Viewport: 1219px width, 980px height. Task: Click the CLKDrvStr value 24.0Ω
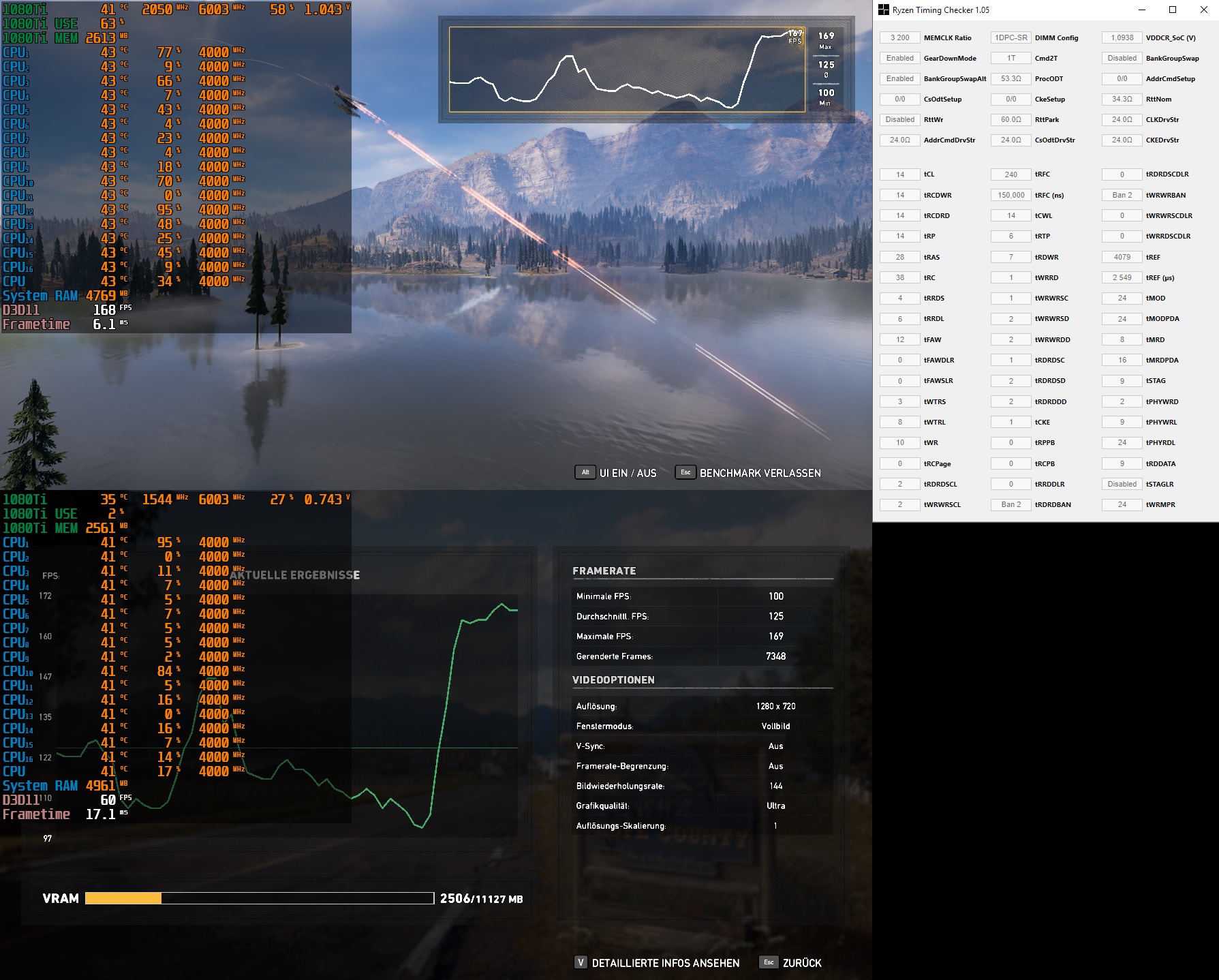(1122, 119)
